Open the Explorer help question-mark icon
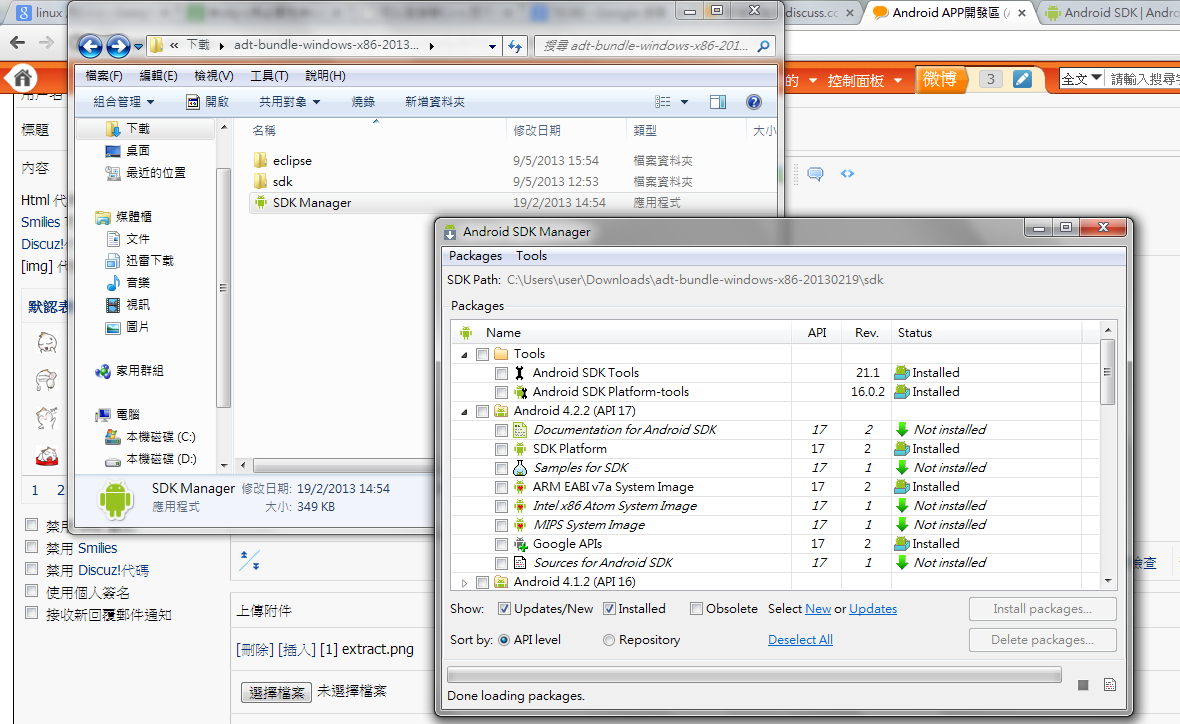This screenshot has height=724, width=1180. (753, 102)
